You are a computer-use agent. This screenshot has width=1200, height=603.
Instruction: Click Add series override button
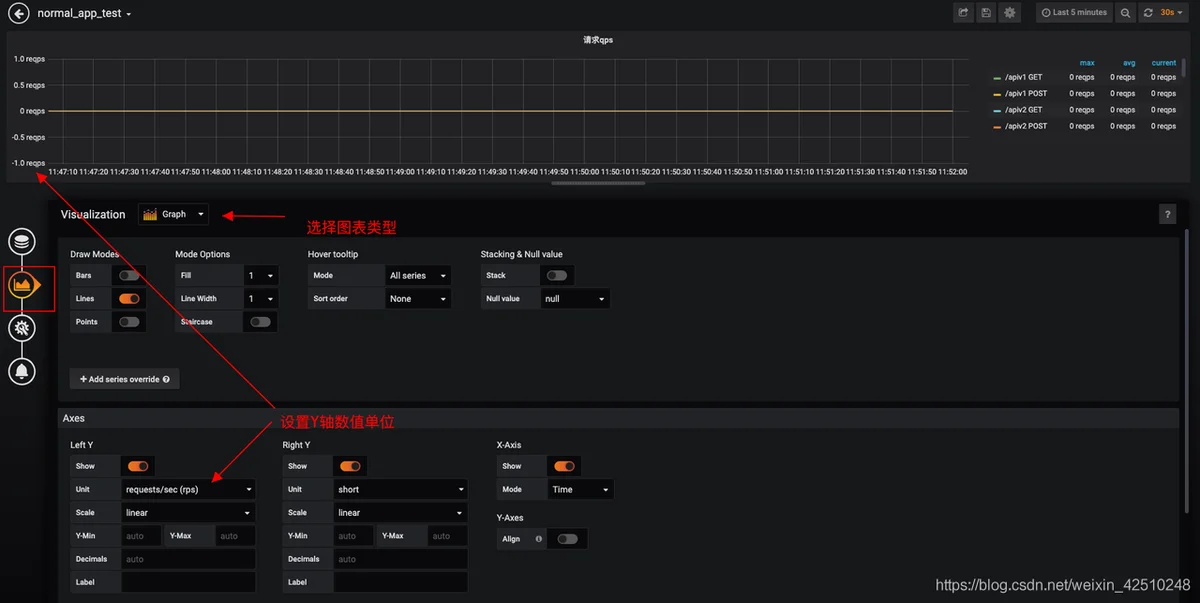[x=124, y=379]
